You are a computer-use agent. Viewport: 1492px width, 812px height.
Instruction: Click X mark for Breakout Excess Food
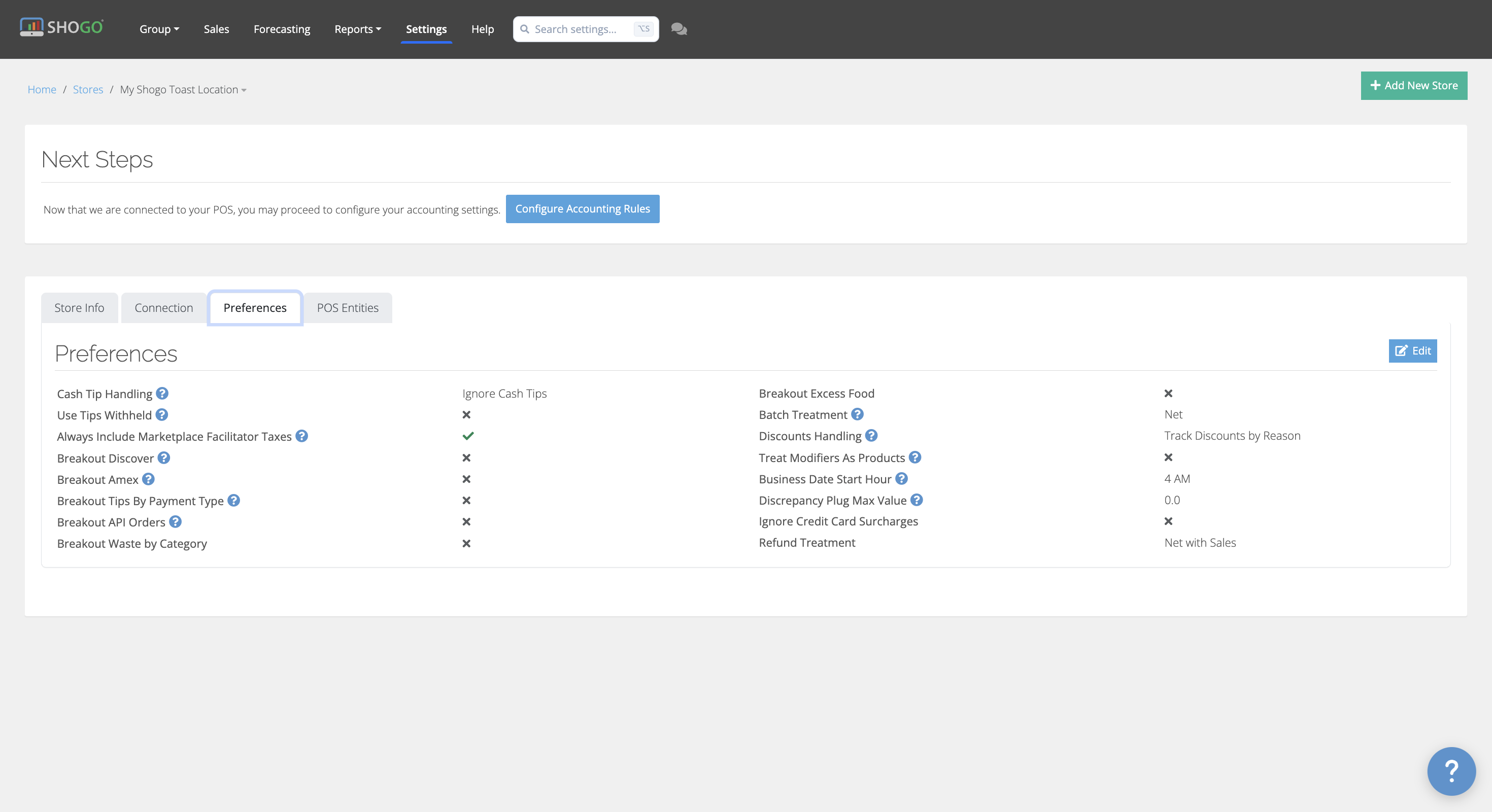tap(1168, 394)
